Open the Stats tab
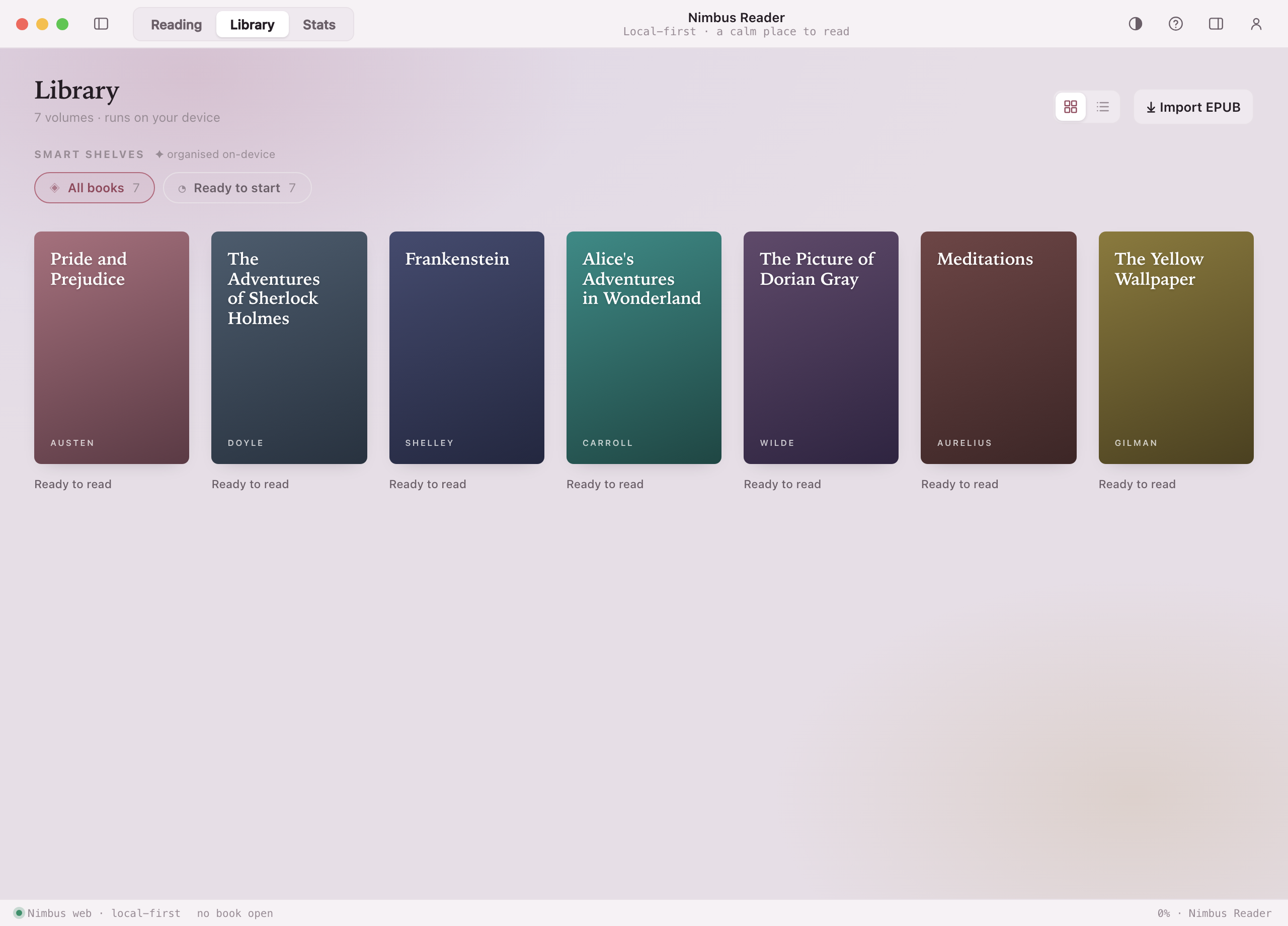The height and width of the screenshot is (926, 1288). click(x=319, y=25)
